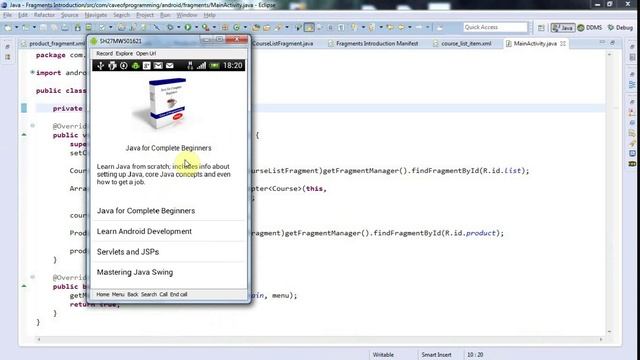This screenshot has width=640, height=360.
Task: Switch to CourseListFragment.java tab
Action: tap(283, 43)
